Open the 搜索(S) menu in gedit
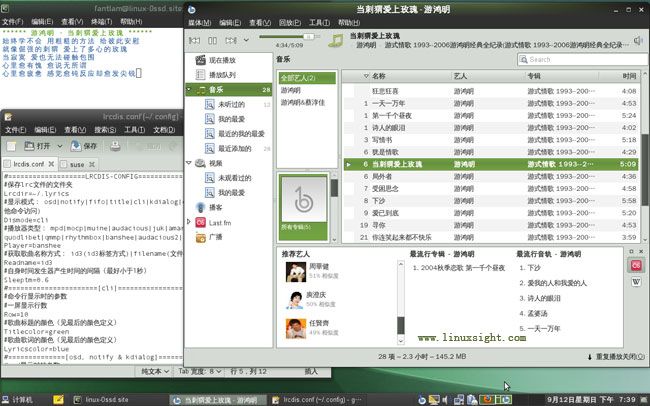The width and height of the screenshot is (650, 406). 105,130
